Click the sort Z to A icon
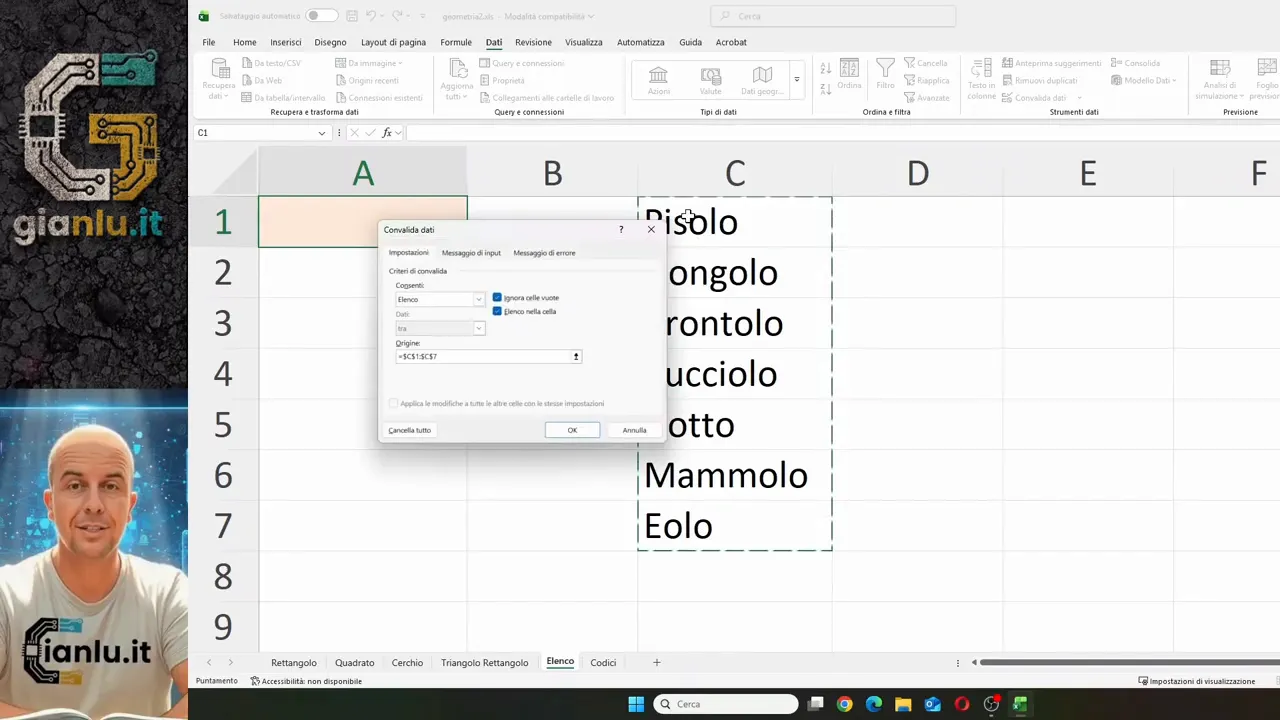This screenshot has height=720, width=1280. (x=825, y=89)
